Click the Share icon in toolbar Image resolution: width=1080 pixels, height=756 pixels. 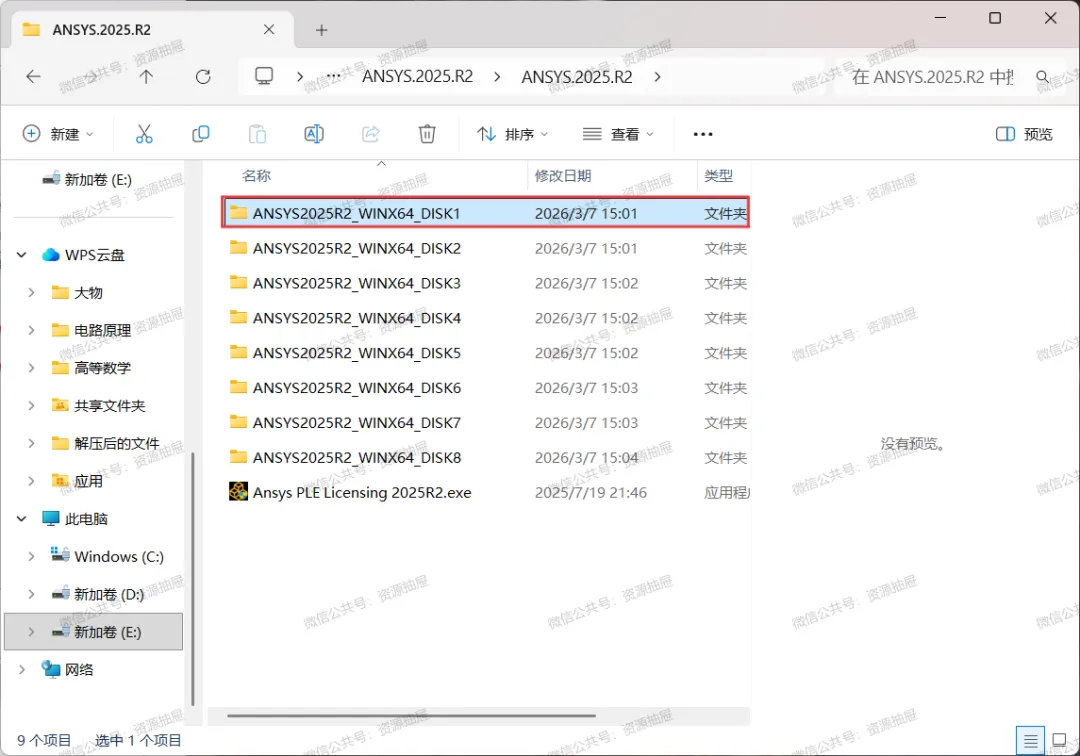[371, 134]
